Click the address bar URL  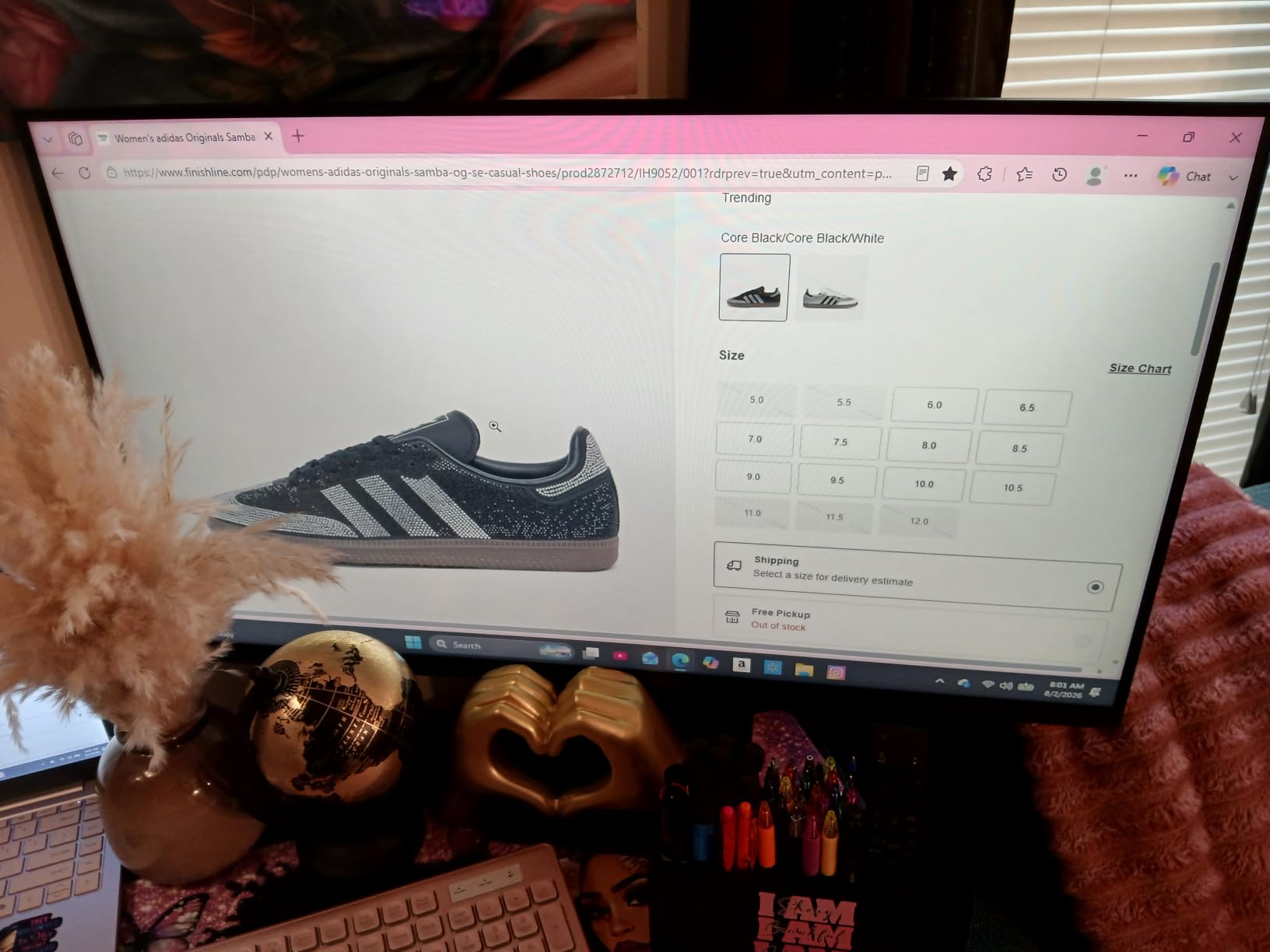coord(507,173)
